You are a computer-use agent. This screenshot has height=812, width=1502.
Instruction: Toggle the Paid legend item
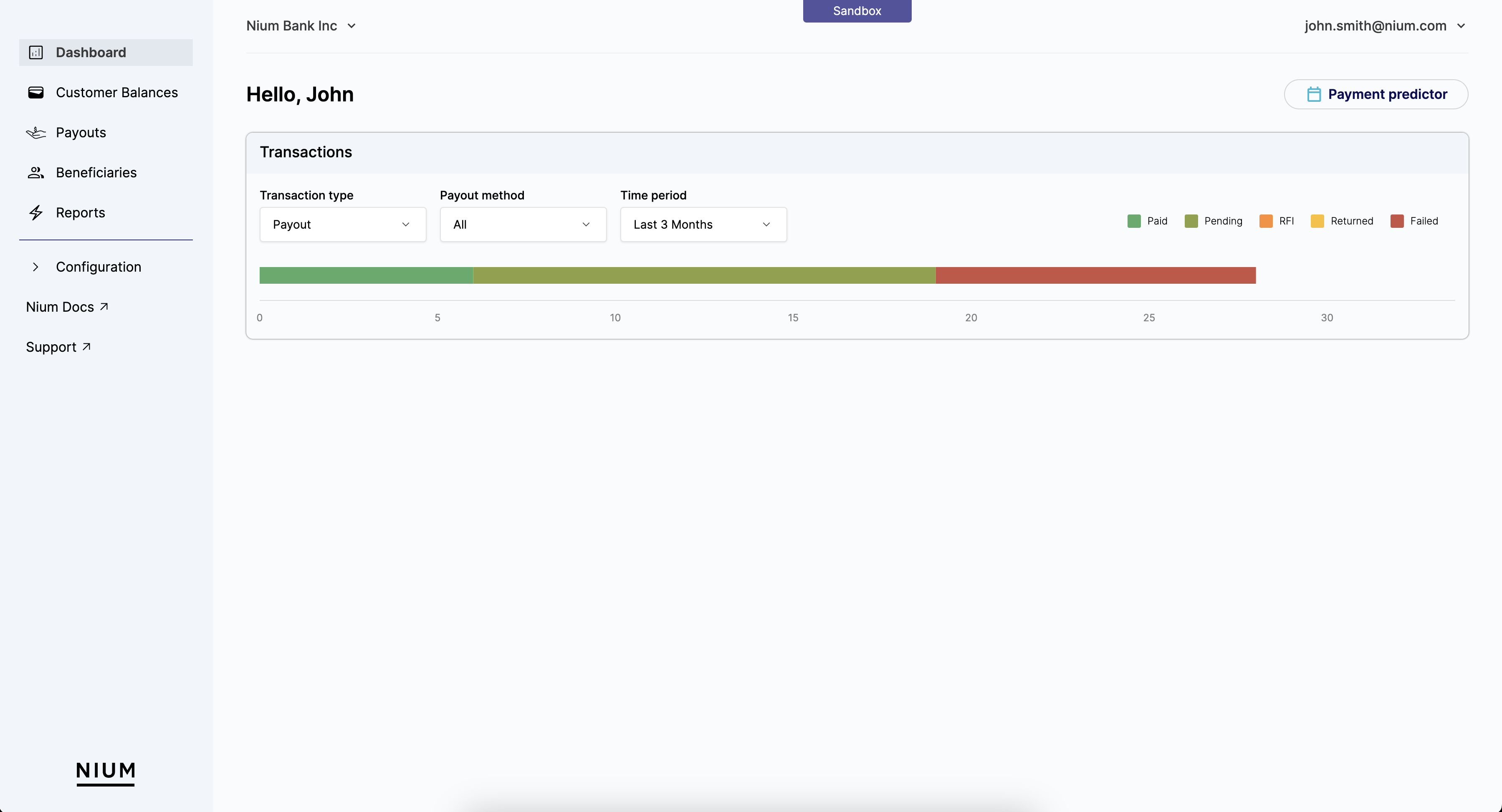point(1148,221)
